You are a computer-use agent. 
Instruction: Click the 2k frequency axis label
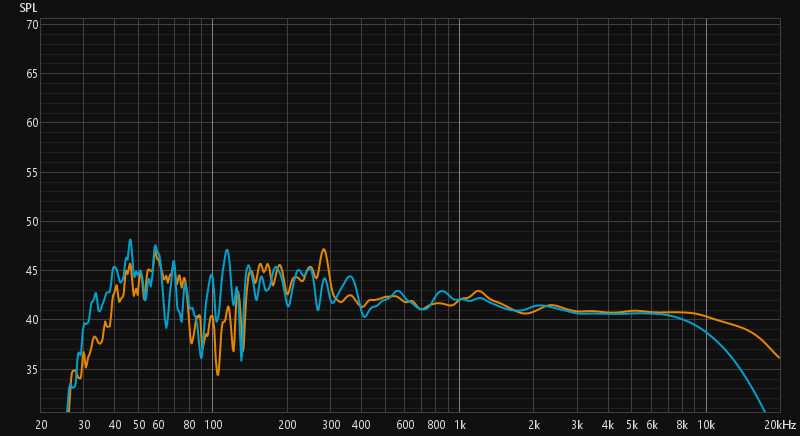pyautogui.click(x=534, y=425)
